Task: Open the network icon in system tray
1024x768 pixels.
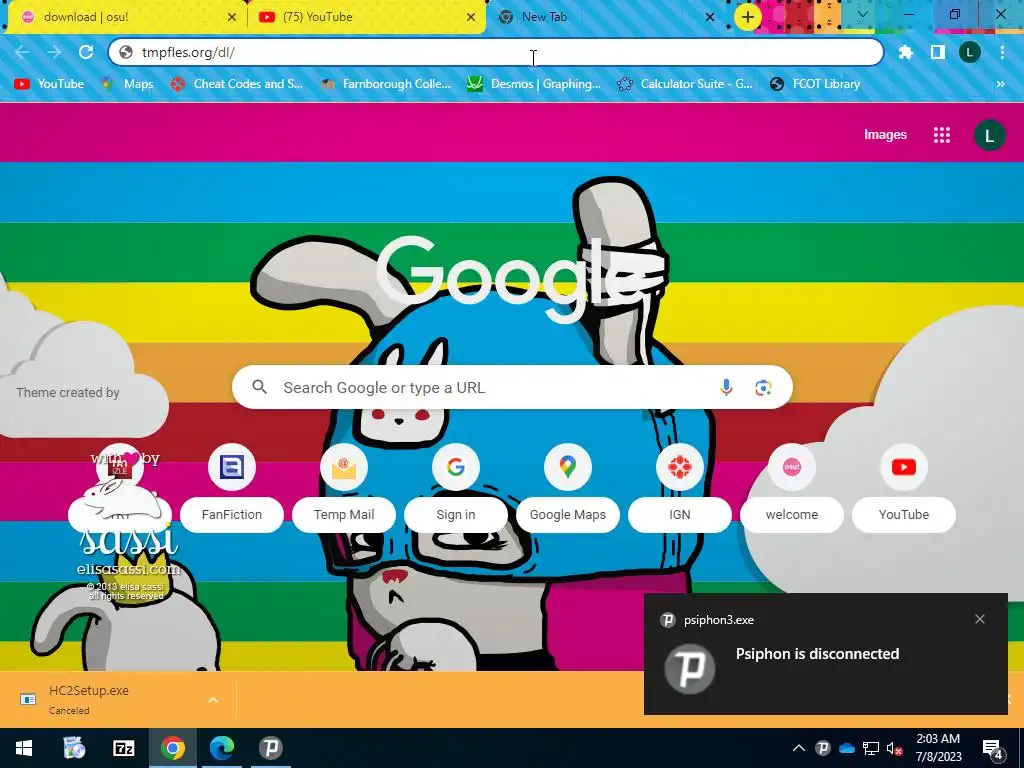Action: pos(871,748)
